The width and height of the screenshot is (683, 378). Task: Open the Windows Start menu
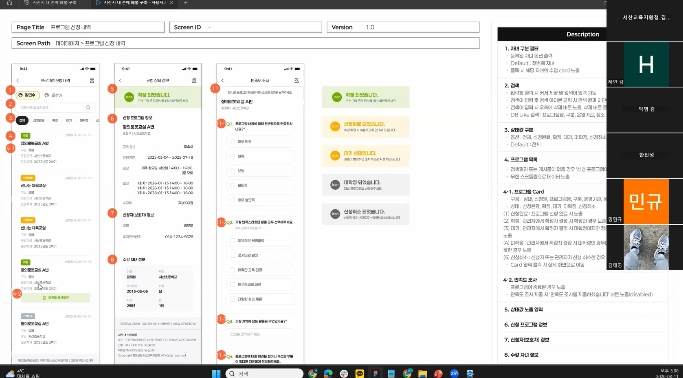[216, 373]
